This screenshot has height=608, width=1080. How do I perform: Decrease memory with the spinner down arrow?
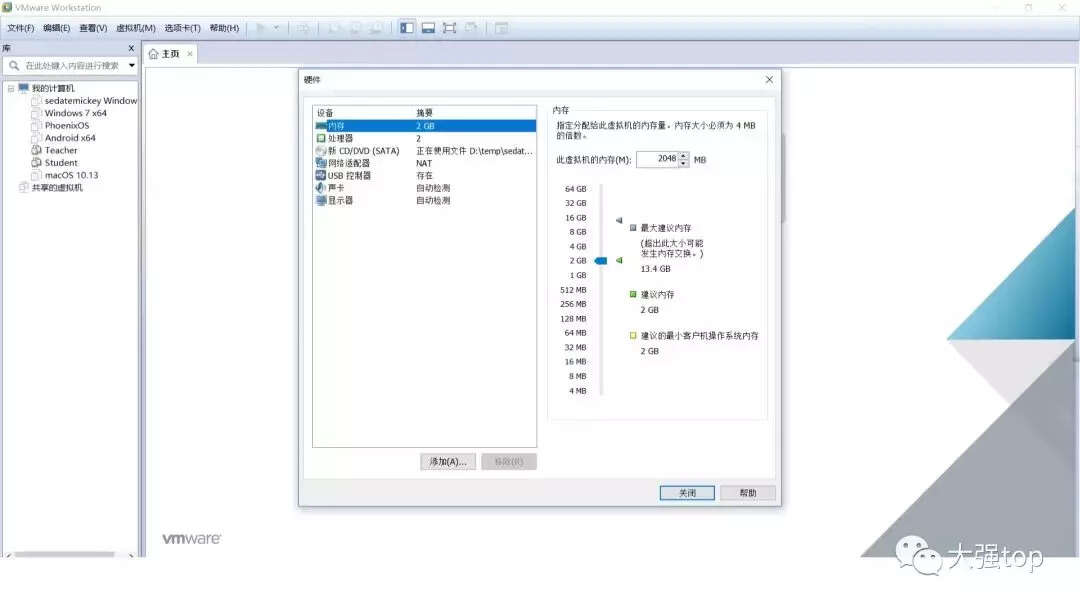point(683,163)
